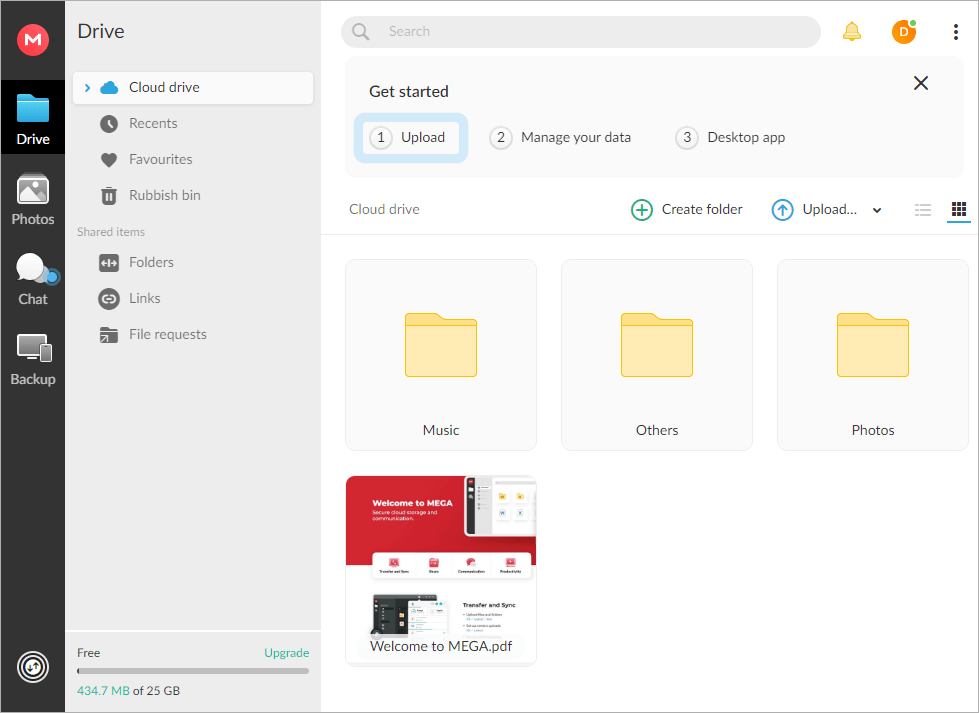The width and height of the screenshot is (979, 713).
Task: Open notifications bell
Action: (852, 32)
